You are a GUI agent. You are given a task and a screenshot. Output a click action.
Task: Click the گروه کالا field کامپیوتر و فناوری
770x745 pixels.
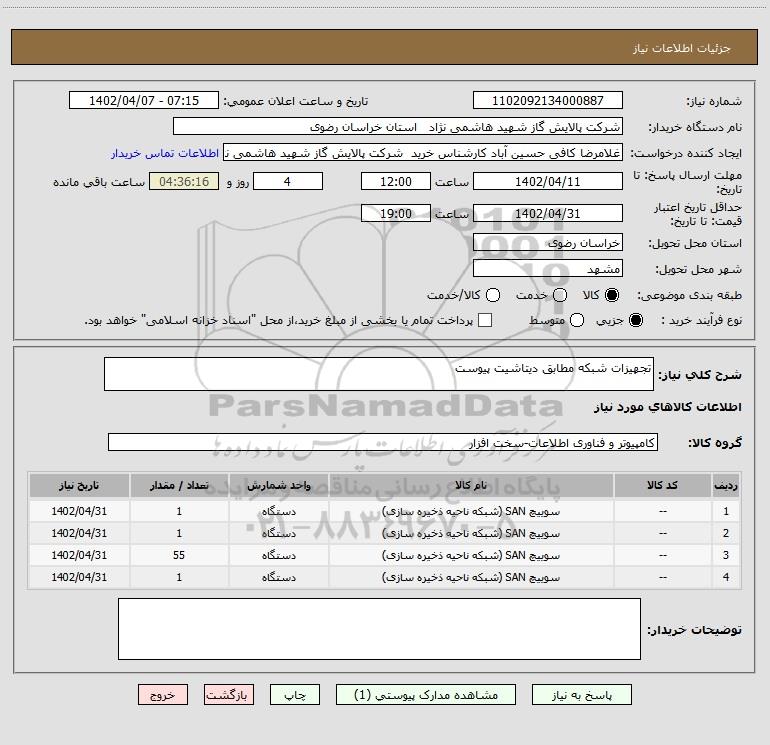(x=383, y=442)
